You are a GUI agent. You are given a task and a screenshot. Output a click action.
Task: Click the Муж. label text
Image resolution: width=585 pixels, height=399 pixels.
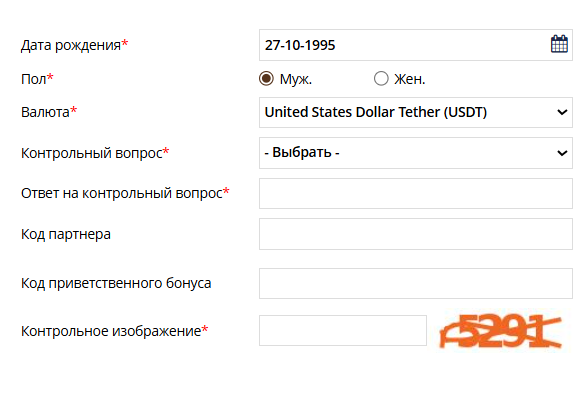tap(295, 79)
